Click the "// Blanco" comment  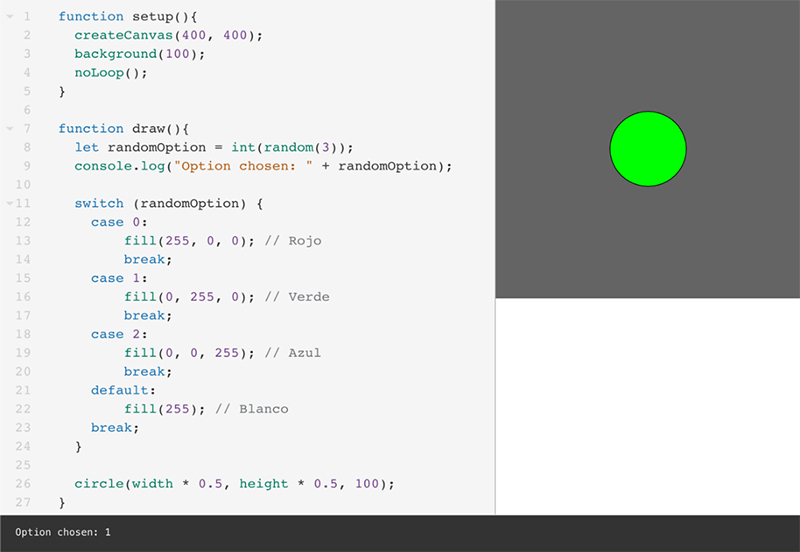tap(252, 409)
